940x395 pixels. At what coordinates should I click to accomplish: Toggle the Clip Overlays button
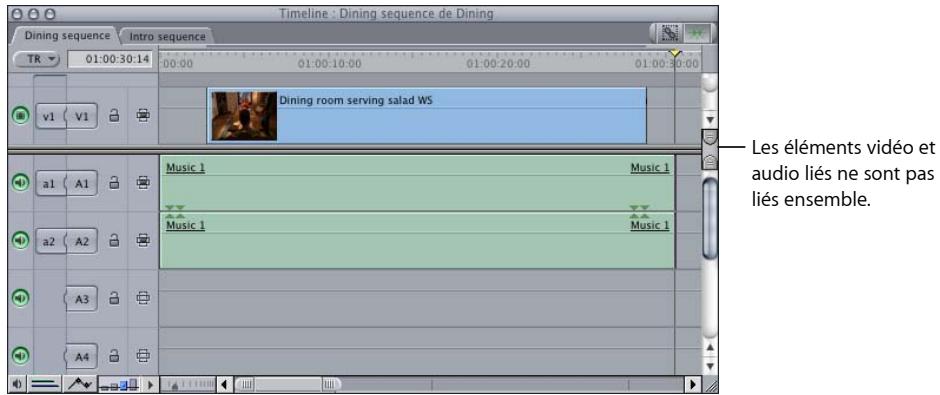[x=80, y=384]
